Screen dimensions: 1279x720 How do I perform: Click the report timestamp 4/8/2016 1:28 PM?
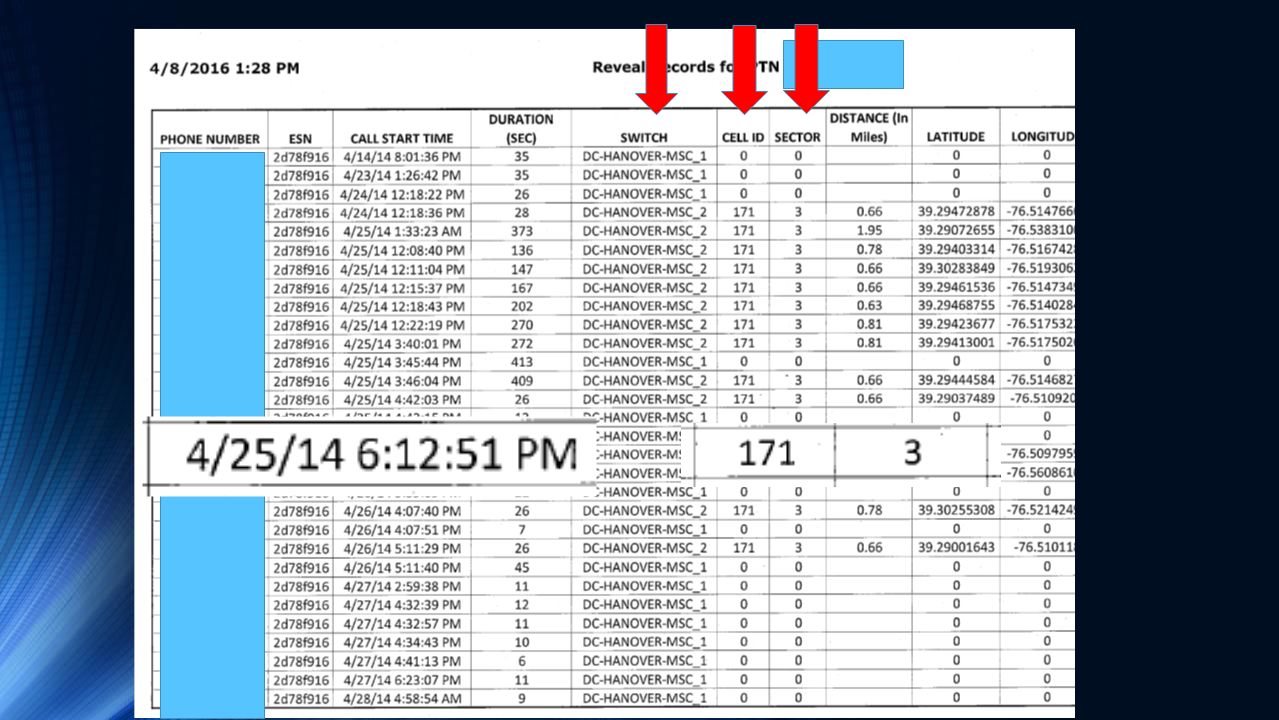[x=224, y=69]
